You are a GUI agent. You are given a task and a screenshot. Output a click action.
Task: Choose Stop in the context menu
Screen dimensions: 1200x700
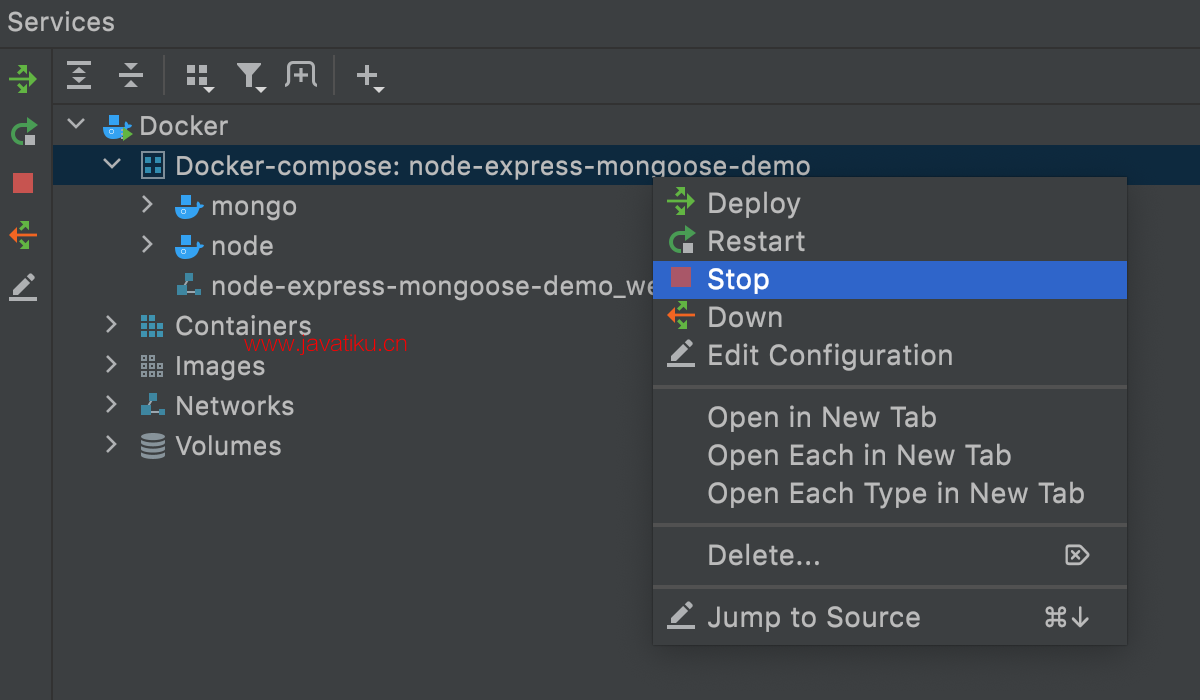890,279
